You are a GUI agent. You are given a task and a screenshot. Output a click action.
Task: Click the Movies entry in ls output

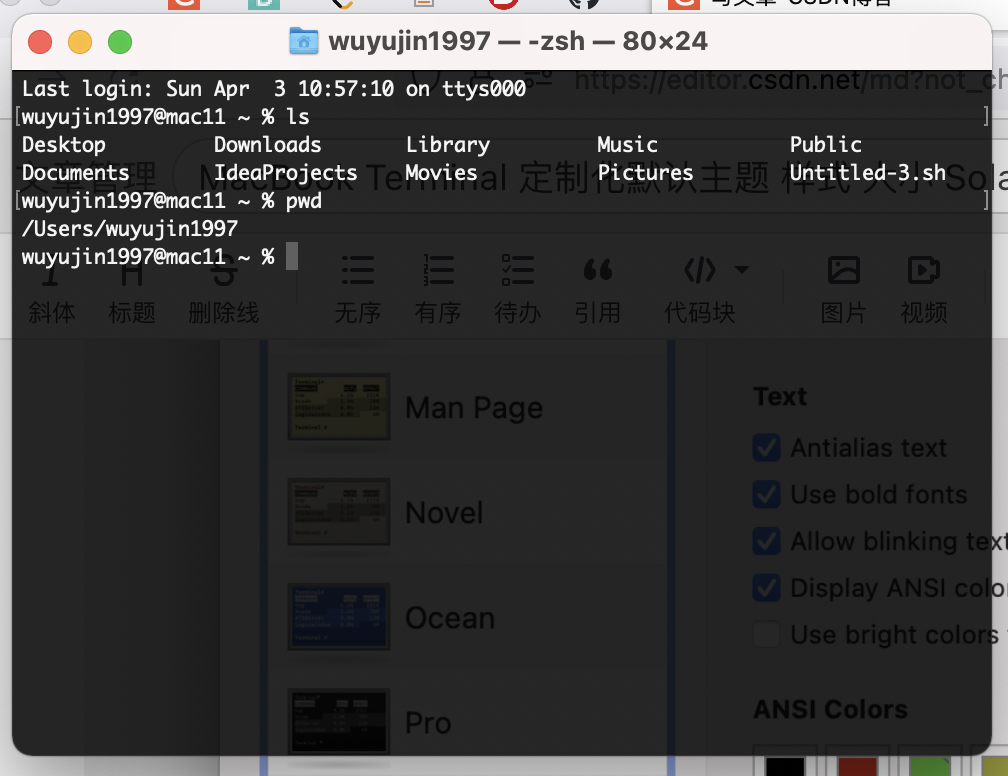[x=441, y=173]
